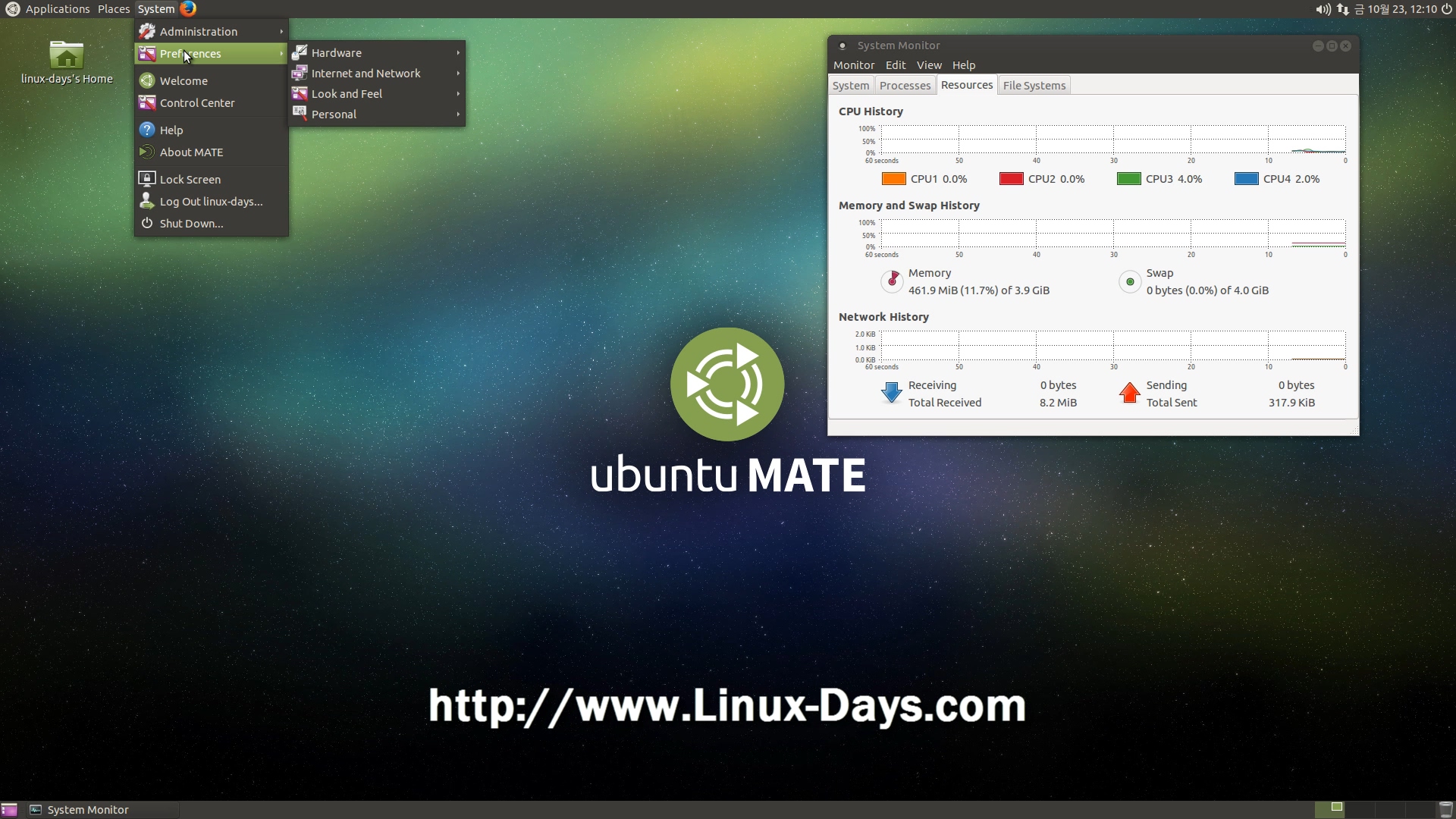
Task: Open the Edit menu in System Monitor
Action: (896, 65)
